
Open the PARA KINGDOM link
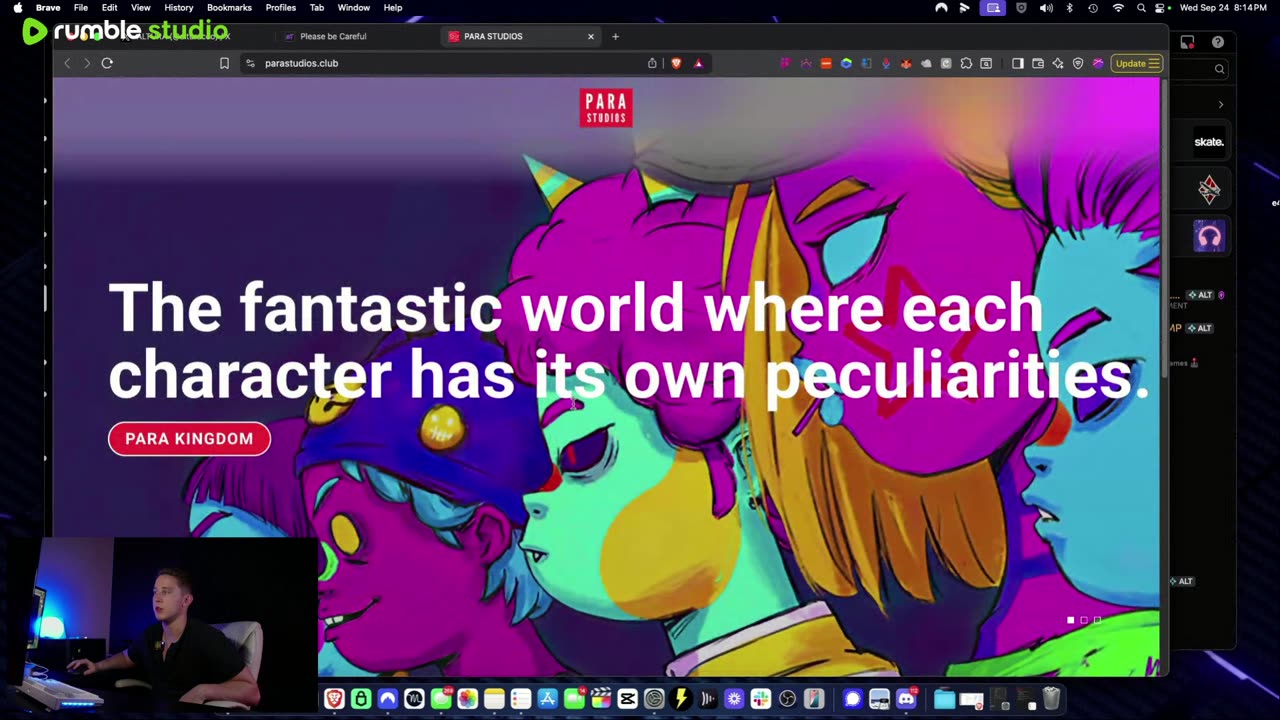[x=189, y=439]
